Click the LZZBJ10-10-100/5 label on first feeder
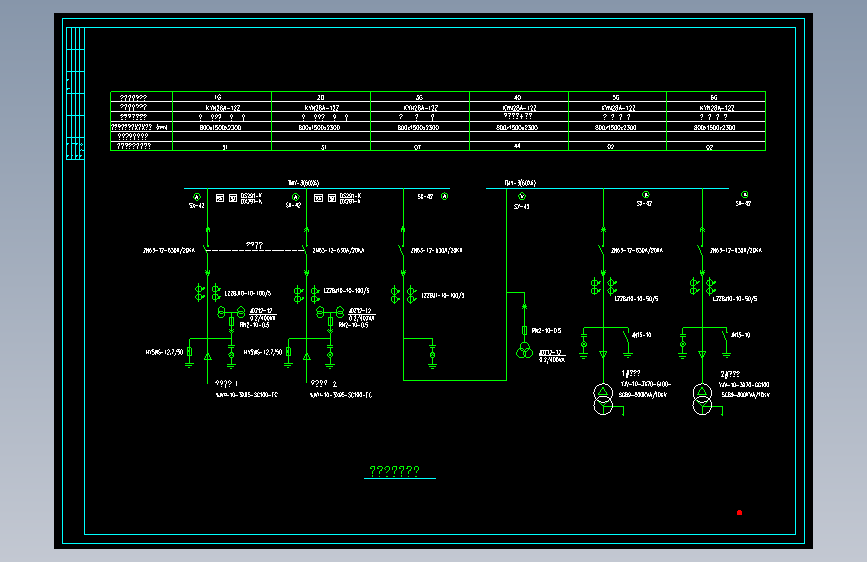This screenshot has width=867, height=562. [x=248, y=293]
